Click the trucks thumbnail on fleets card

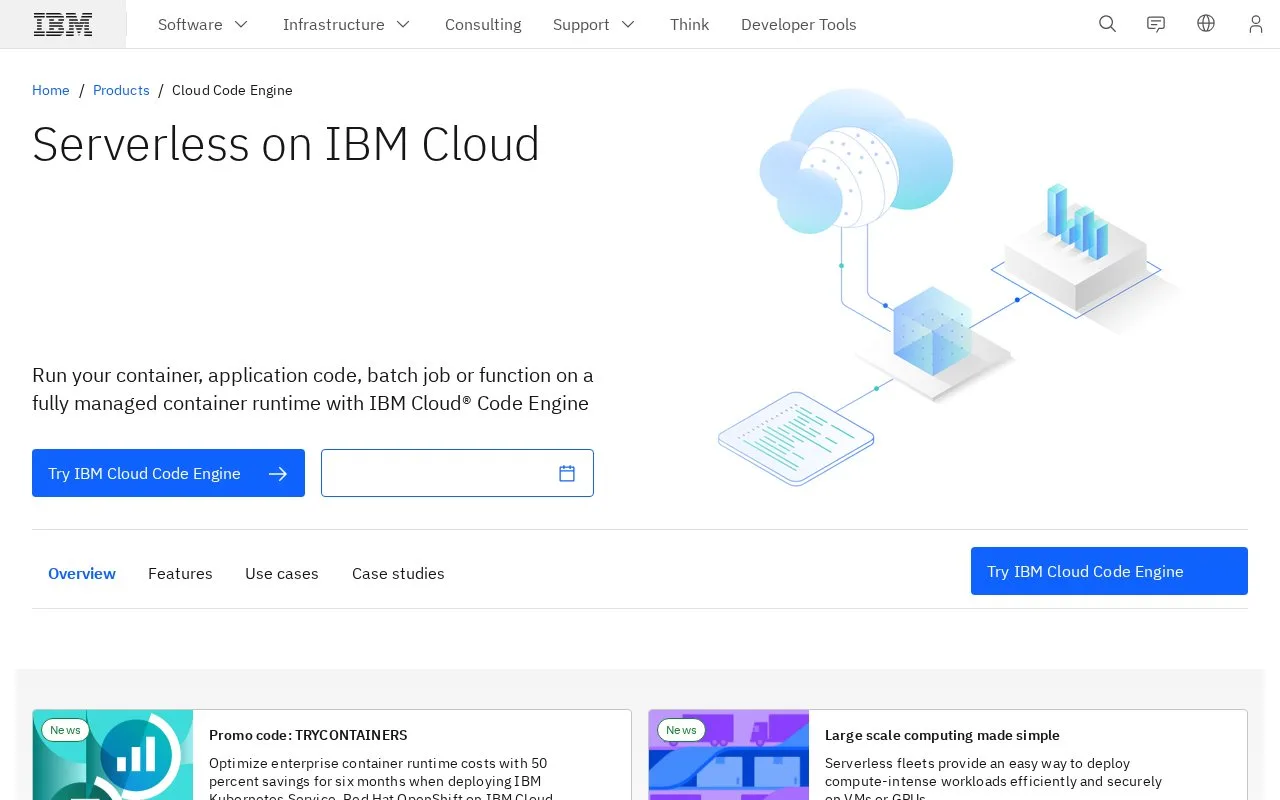click(729, 755)
